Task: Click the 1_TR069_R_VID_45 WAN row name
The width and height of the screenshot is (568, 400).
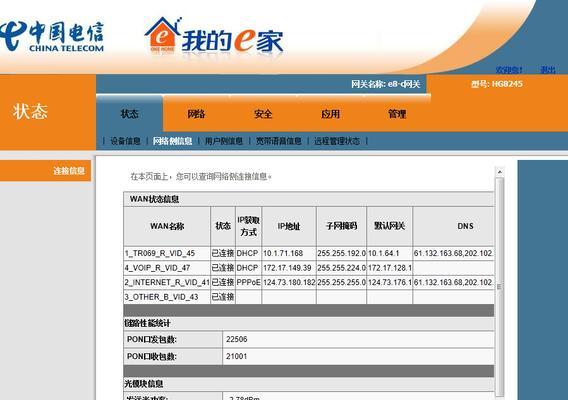Action: [160, 253]
